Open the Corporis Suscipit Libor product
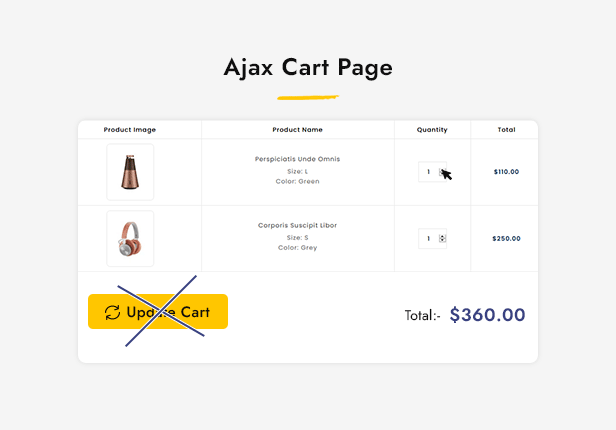 (297, 226)
